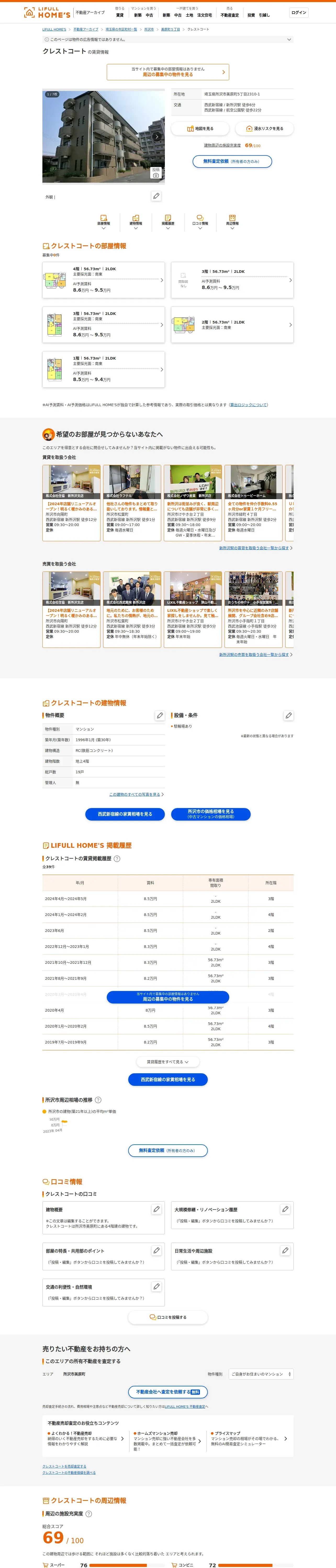
Task: Open 周辺の募集中の物件を見る banner at top
Action: coord(168,72)
